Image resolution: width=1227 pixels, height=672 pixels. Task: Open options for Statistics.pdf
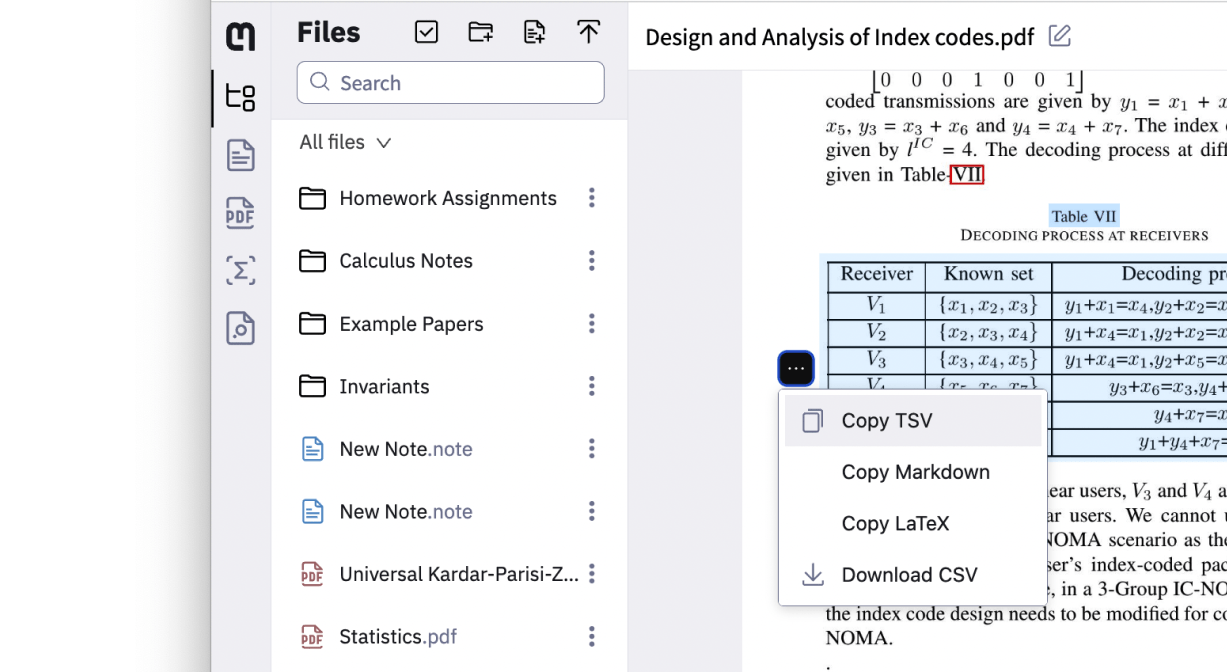tap(591, 636)
